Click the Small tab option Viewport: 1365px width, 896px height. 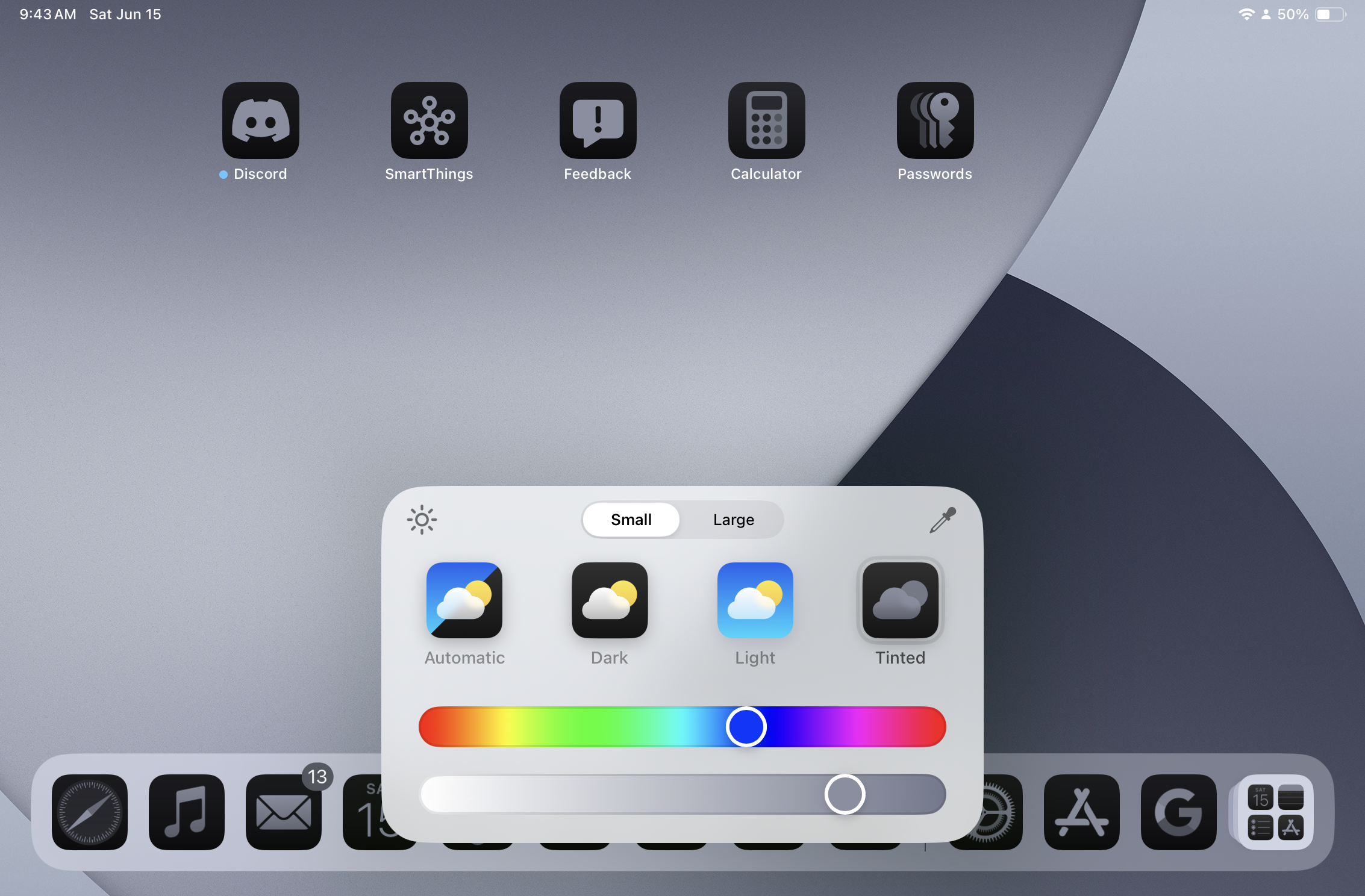click(x=631, y=519)
